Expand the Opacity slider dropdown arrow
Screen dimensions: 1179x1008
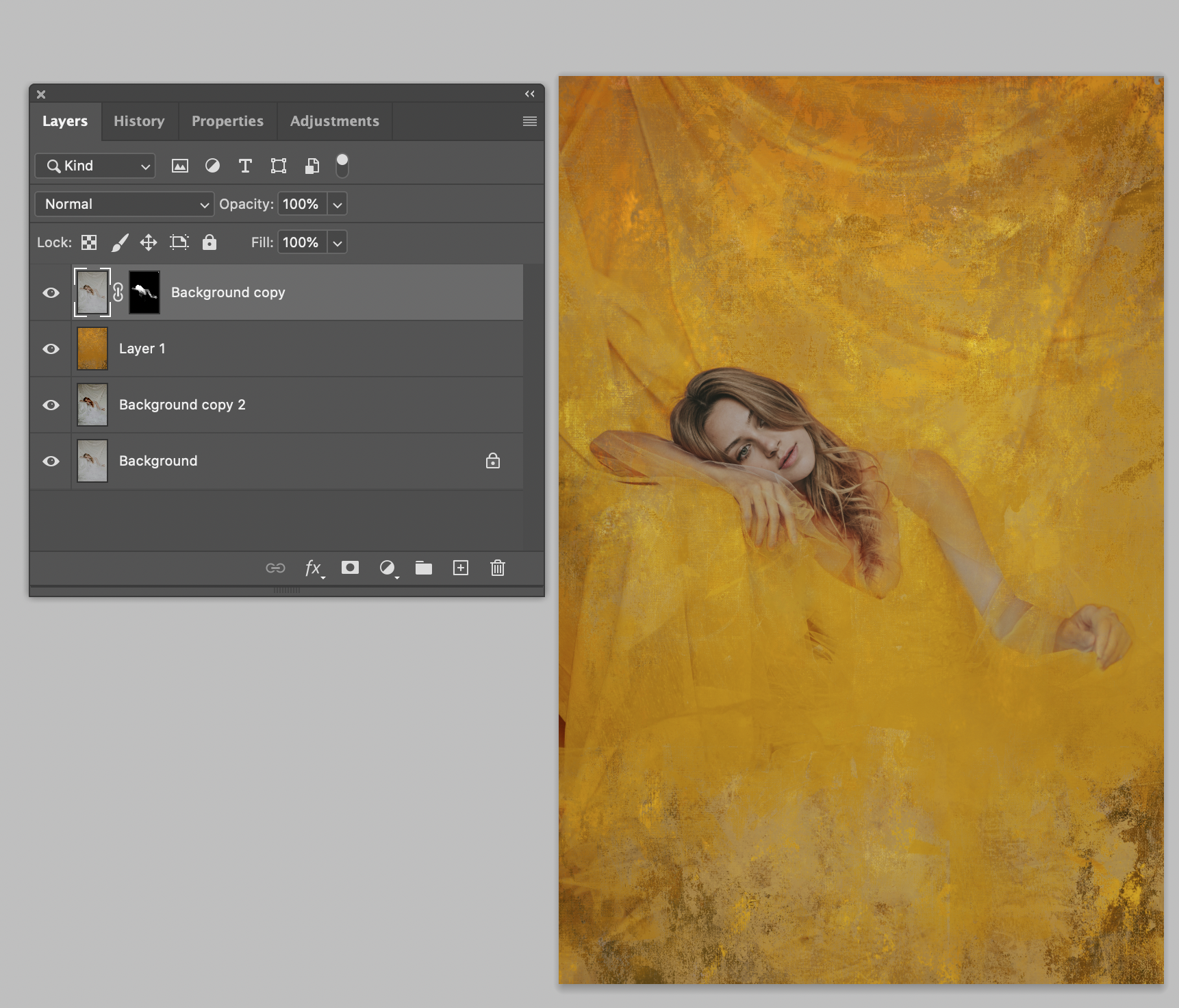(338, 204)
